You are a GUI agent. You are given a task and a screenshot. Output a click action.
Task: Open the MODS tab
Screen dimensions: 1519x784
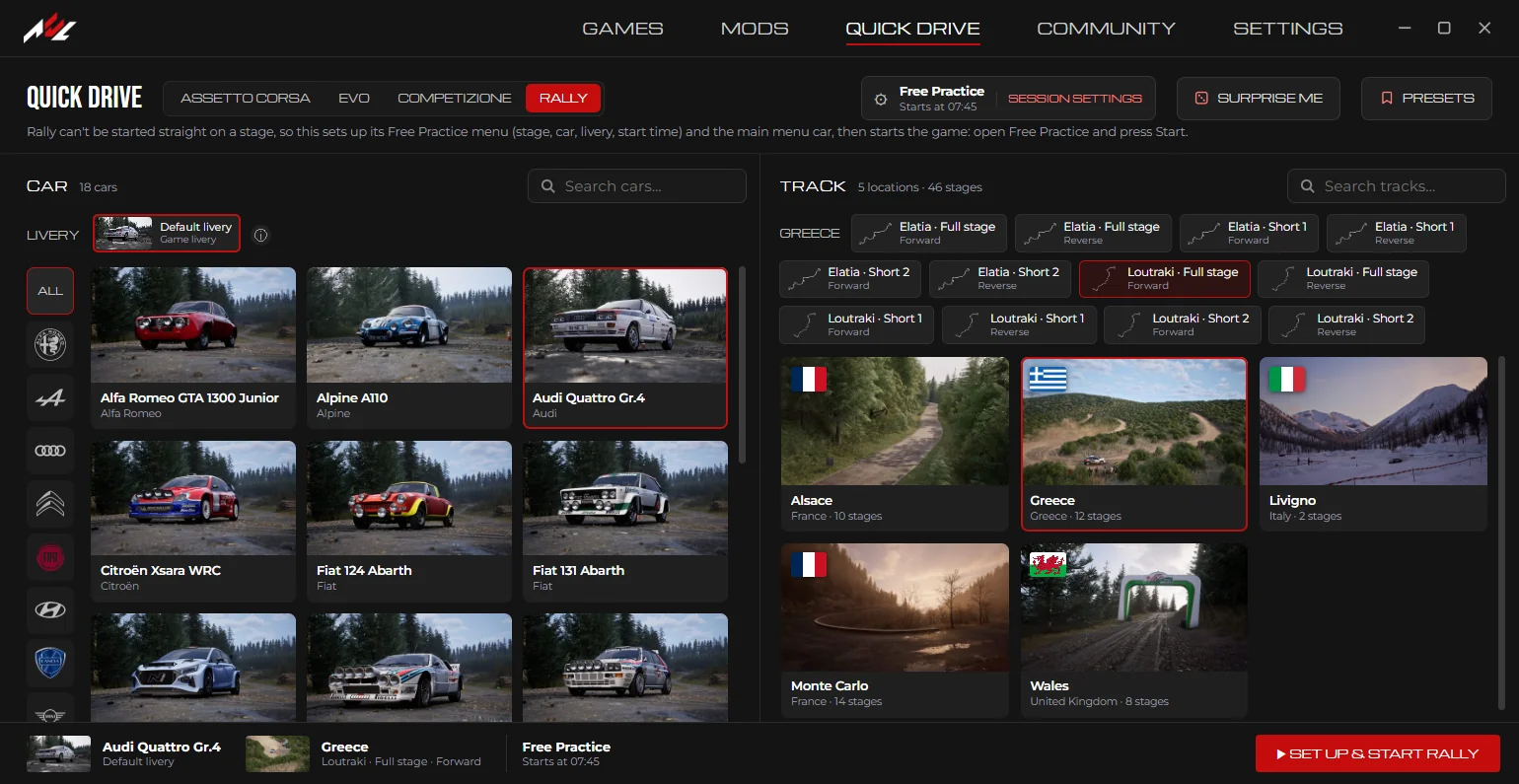point(755,29)
